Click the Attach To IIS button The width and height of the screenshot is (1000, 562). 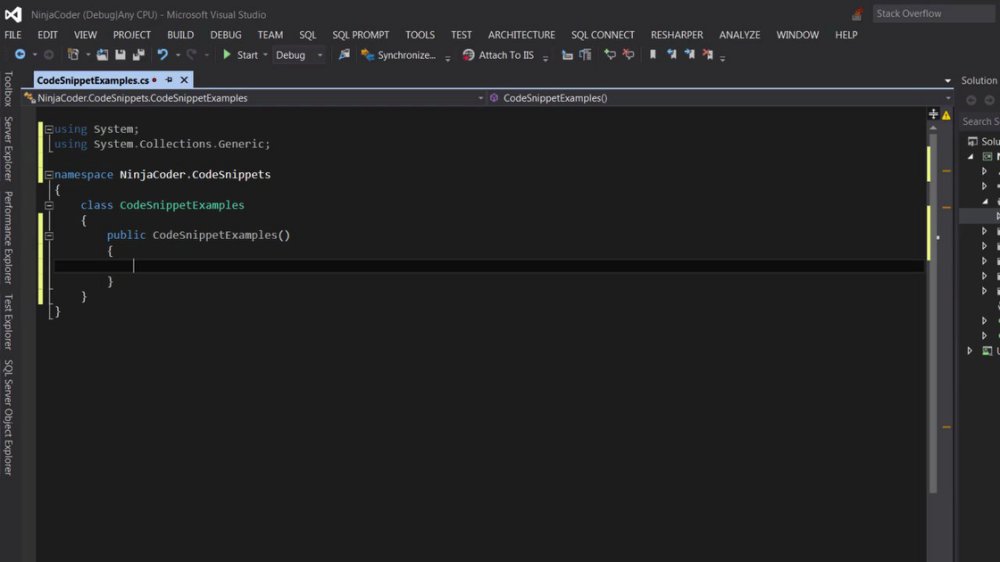498,55
